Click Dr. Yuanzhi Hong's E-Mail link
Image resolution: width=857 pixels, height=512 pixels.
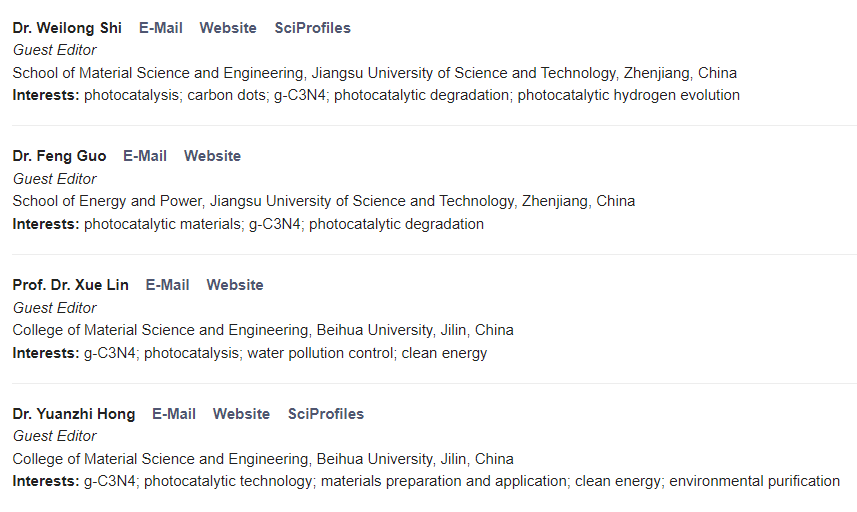[x=174, y=414]
